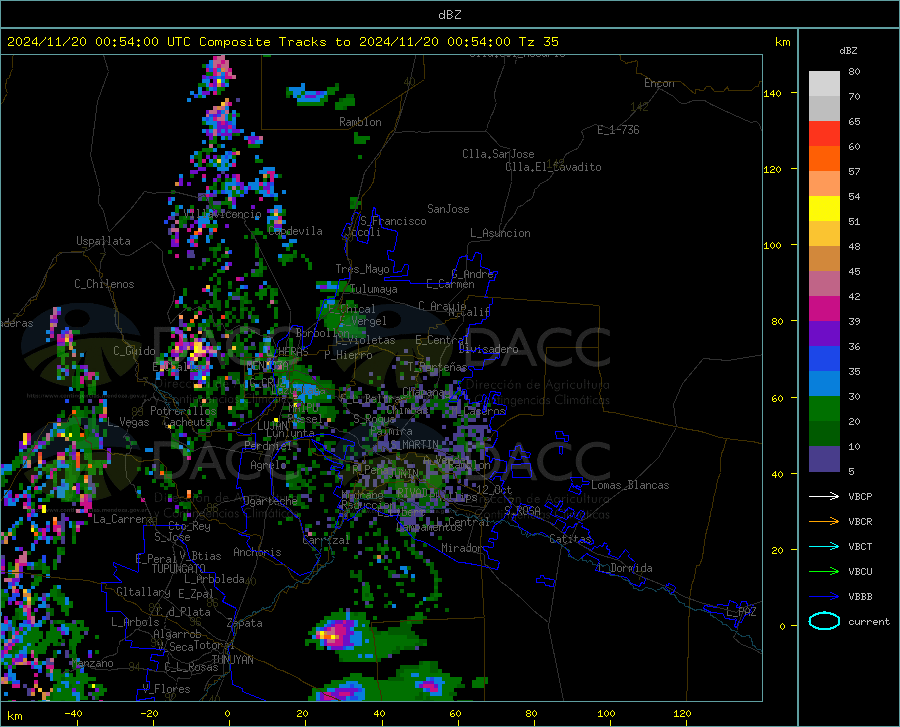The image size is (900, 727).
Task: Select the yellow 51 dBZ color swatch
Action: pyautogui.click(x=824, y=209)
